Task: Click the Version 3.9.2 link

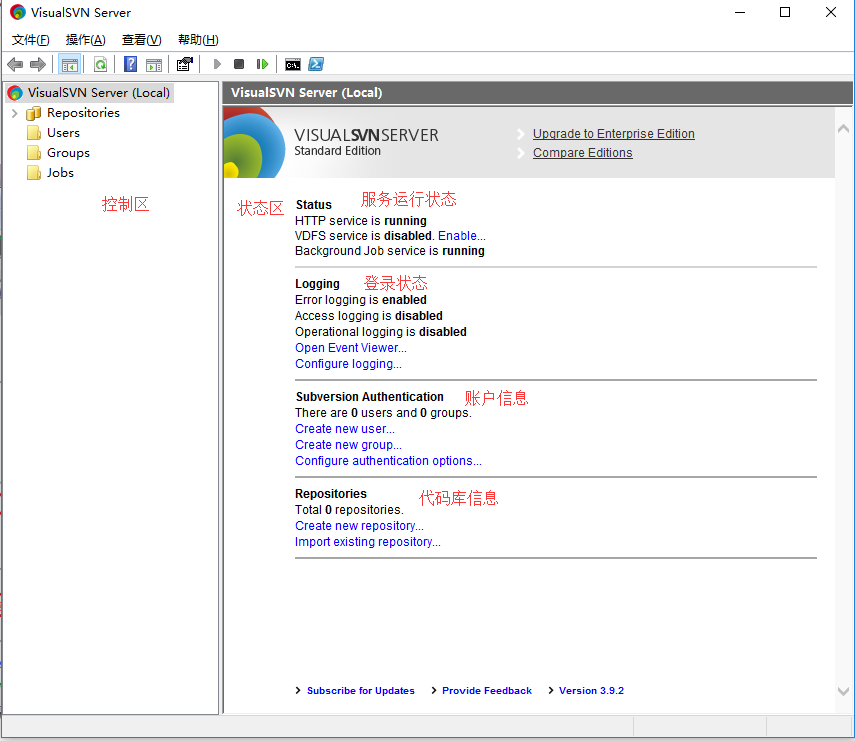Action: click(591, 691)
